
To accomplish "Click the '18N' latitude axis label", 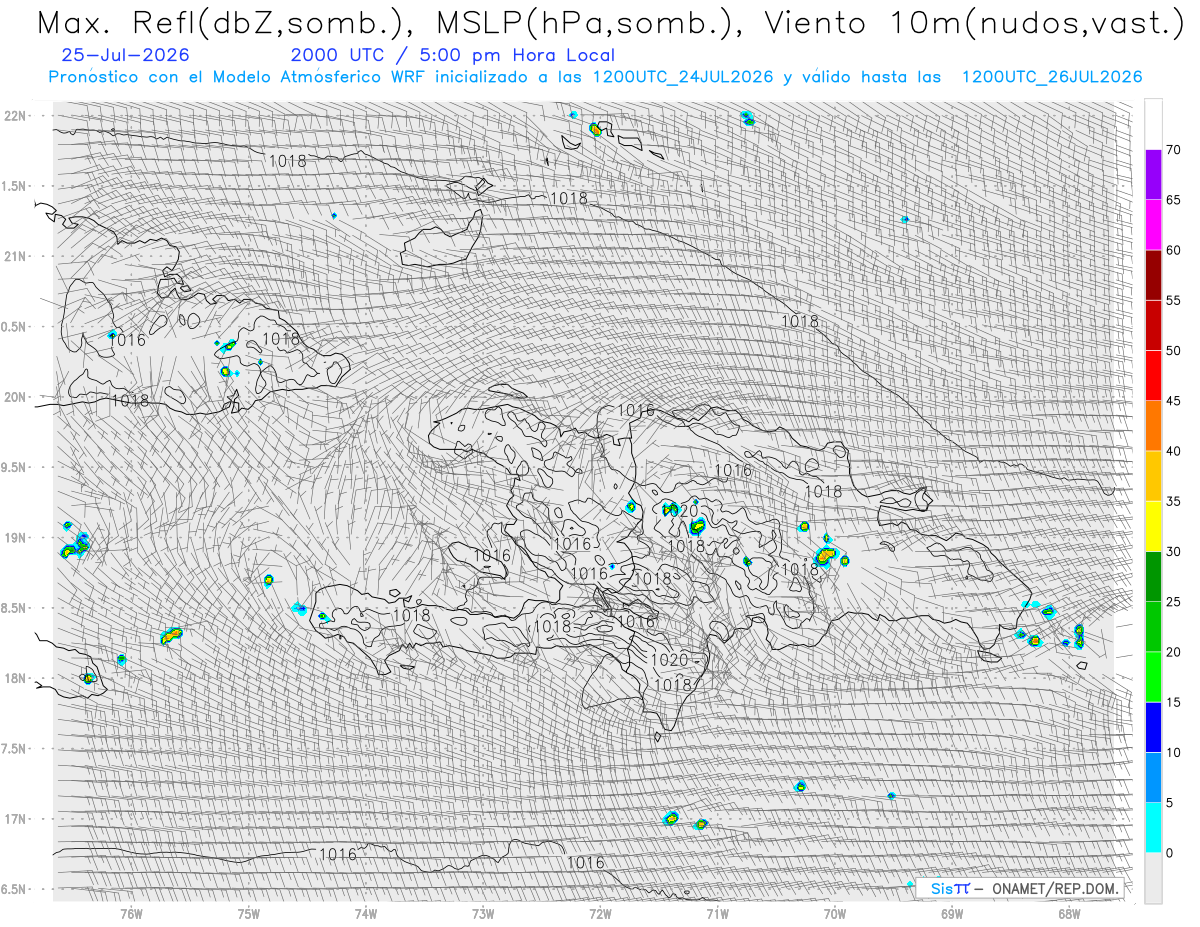I will [x=17, y=679].
